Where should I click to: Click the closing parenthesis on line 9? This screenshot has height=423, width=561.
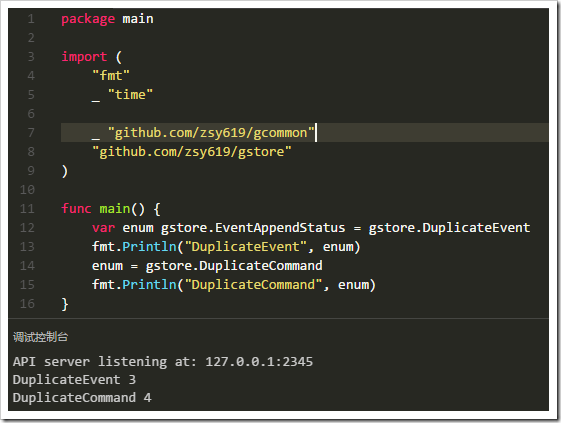click(64, 171)
